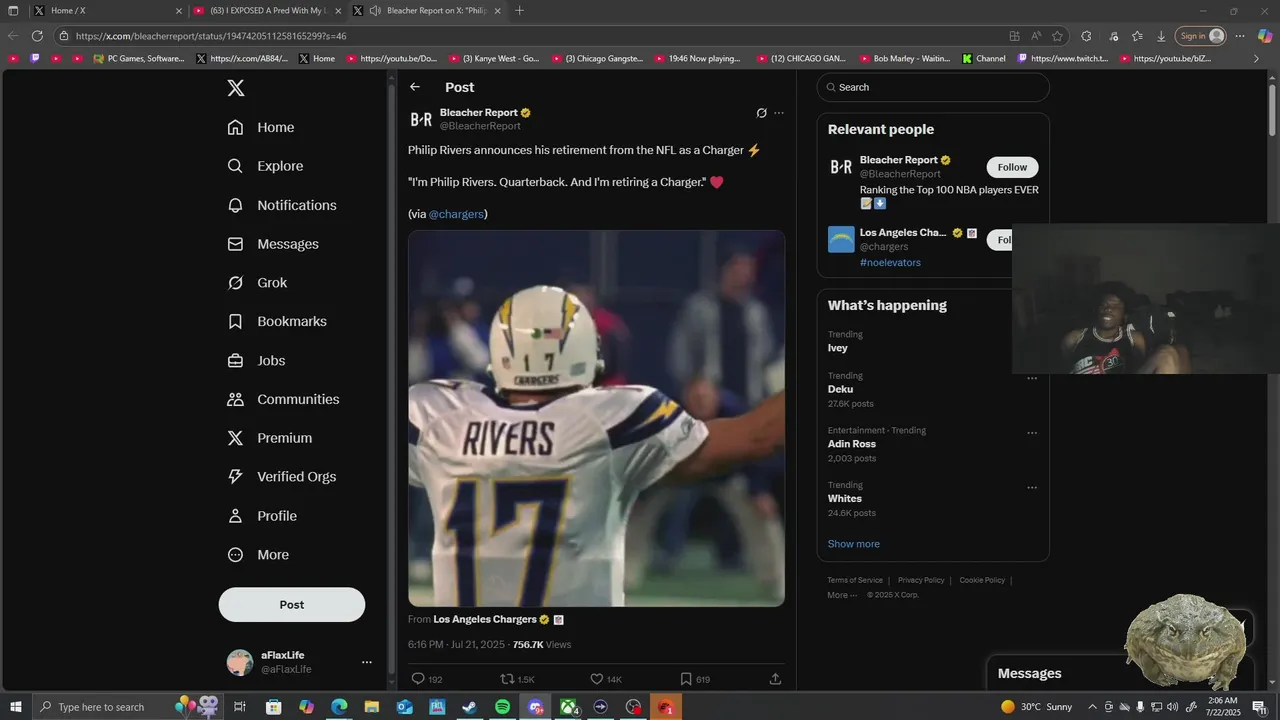Open Bookmarks in sidebar
Image resolution: width=1280 pixels, height=720 pixels.
point(277,321)
